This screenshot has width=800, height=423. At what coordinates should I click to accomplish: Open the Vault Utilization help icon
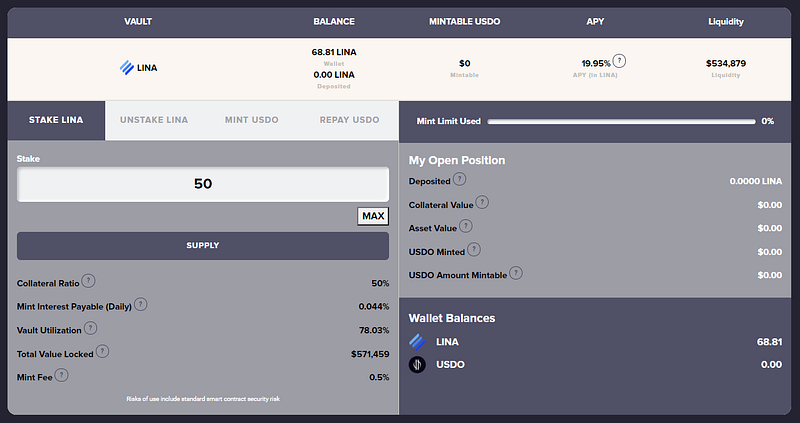(x=90, y=328)
